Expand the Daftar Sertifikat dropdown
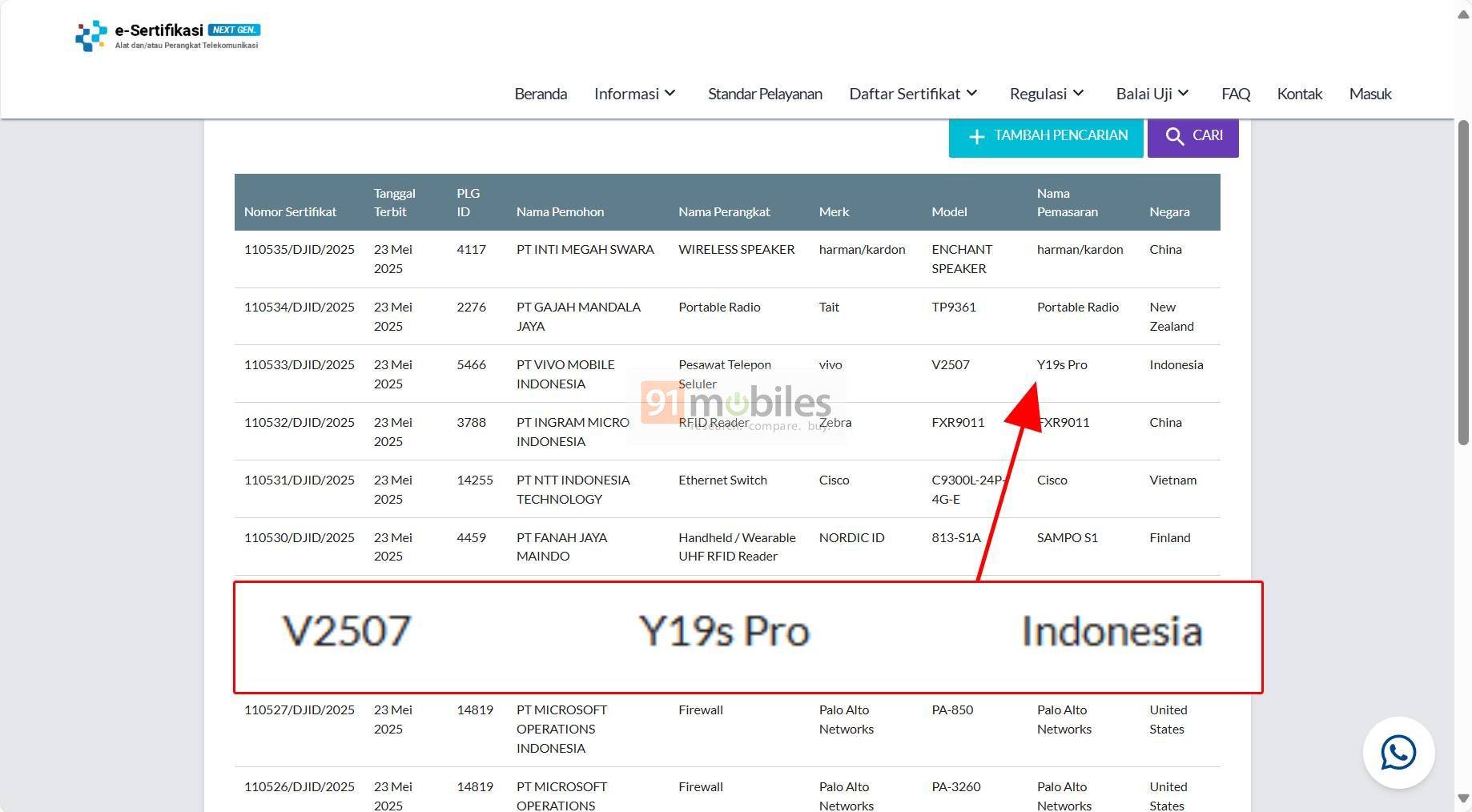The height and width of the screenshot is (812, 1472). click(x=914, y=94)
